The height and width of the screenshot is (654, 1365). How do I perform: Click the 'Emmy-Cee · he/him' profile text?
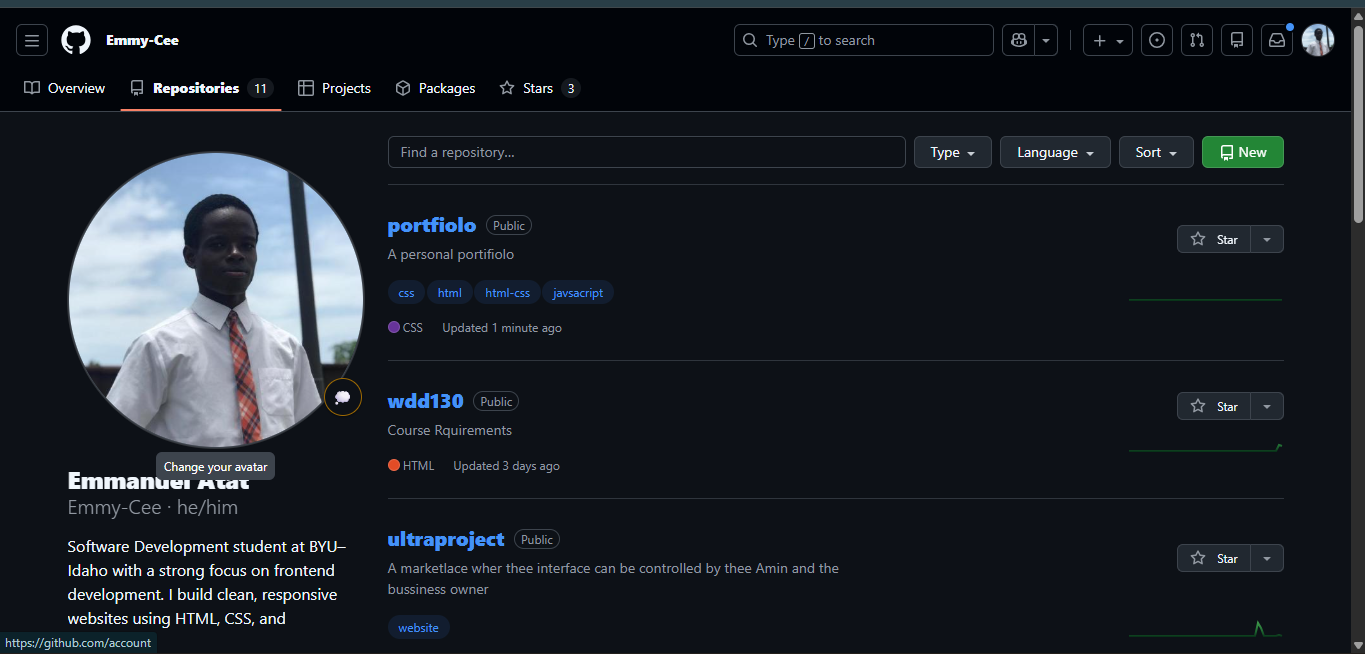153,507
